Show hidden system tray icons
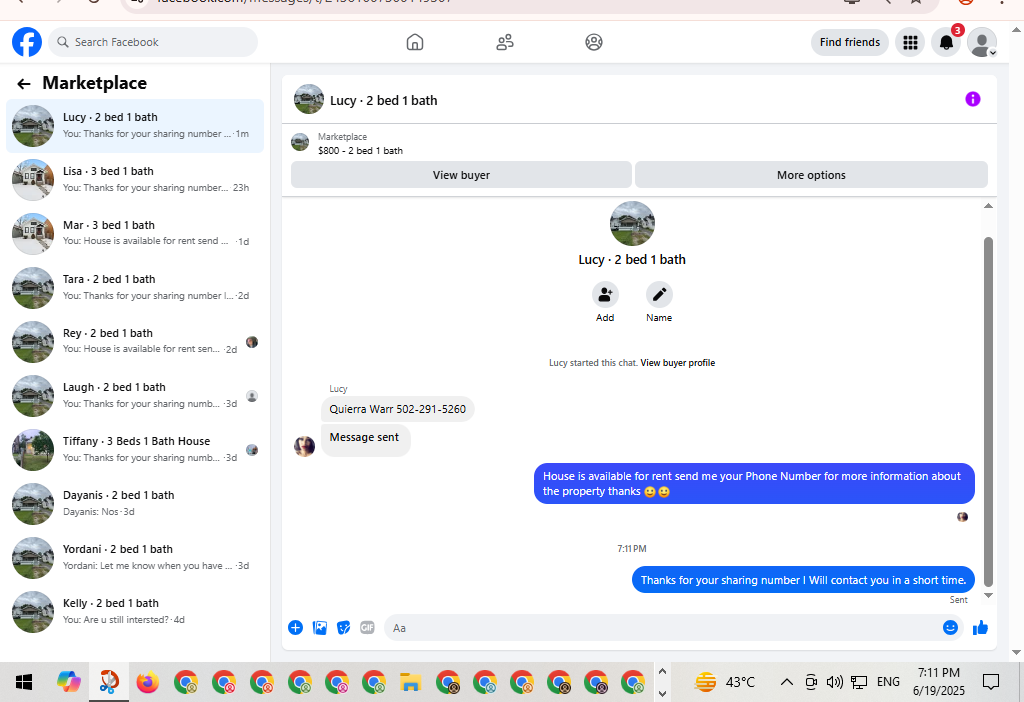This screenshot has height=702, width=1024. click(x=787, y=682)
